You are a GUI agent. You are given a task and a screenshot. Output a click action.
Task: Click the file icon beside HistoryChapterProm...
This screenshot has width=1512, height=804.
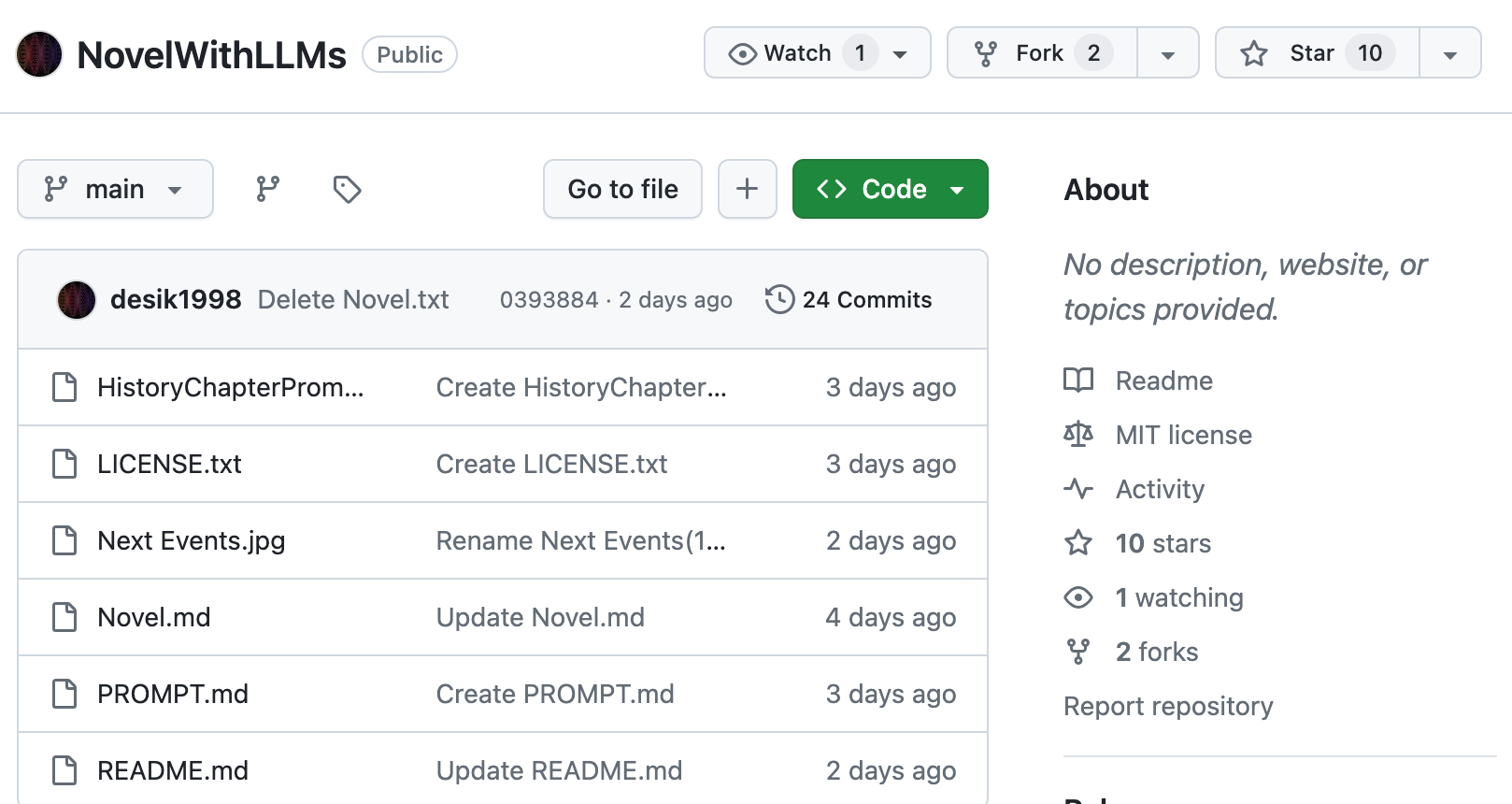pos(64,387)
